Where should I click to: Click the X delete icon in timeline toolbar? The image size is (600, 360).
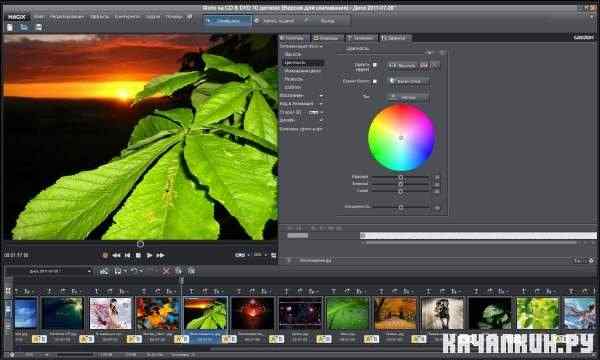[x=166, y=271]
